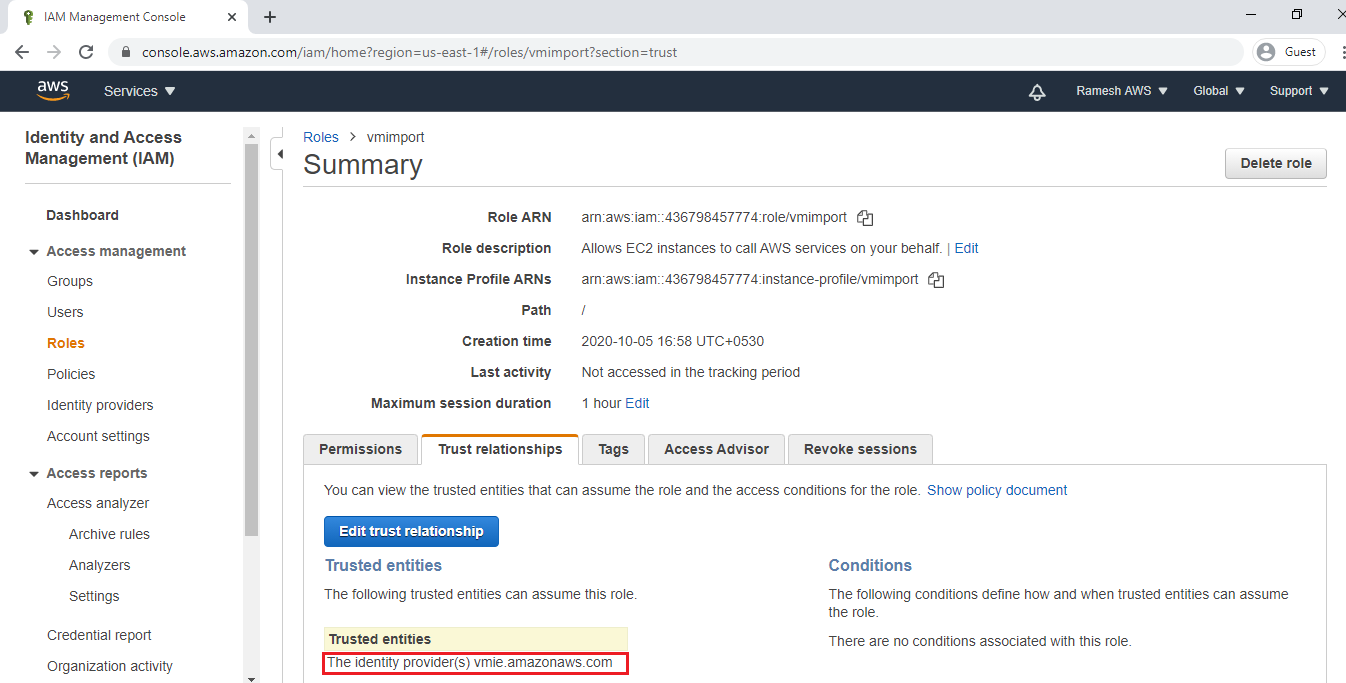View site info via padlock icon
The image size is (1346, 683).
point(125,52)
